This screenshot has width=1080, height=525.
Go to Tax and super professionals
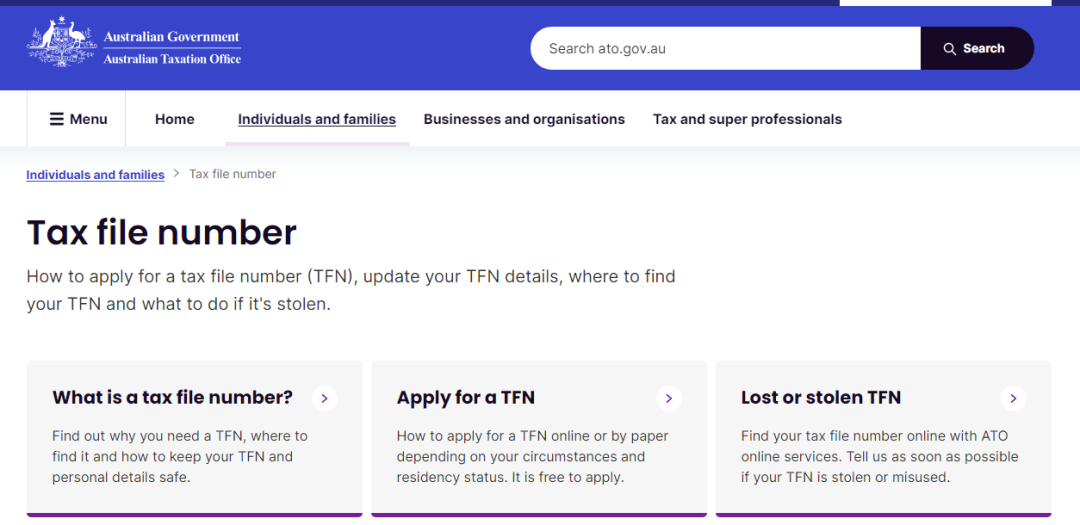coord(747,119)
